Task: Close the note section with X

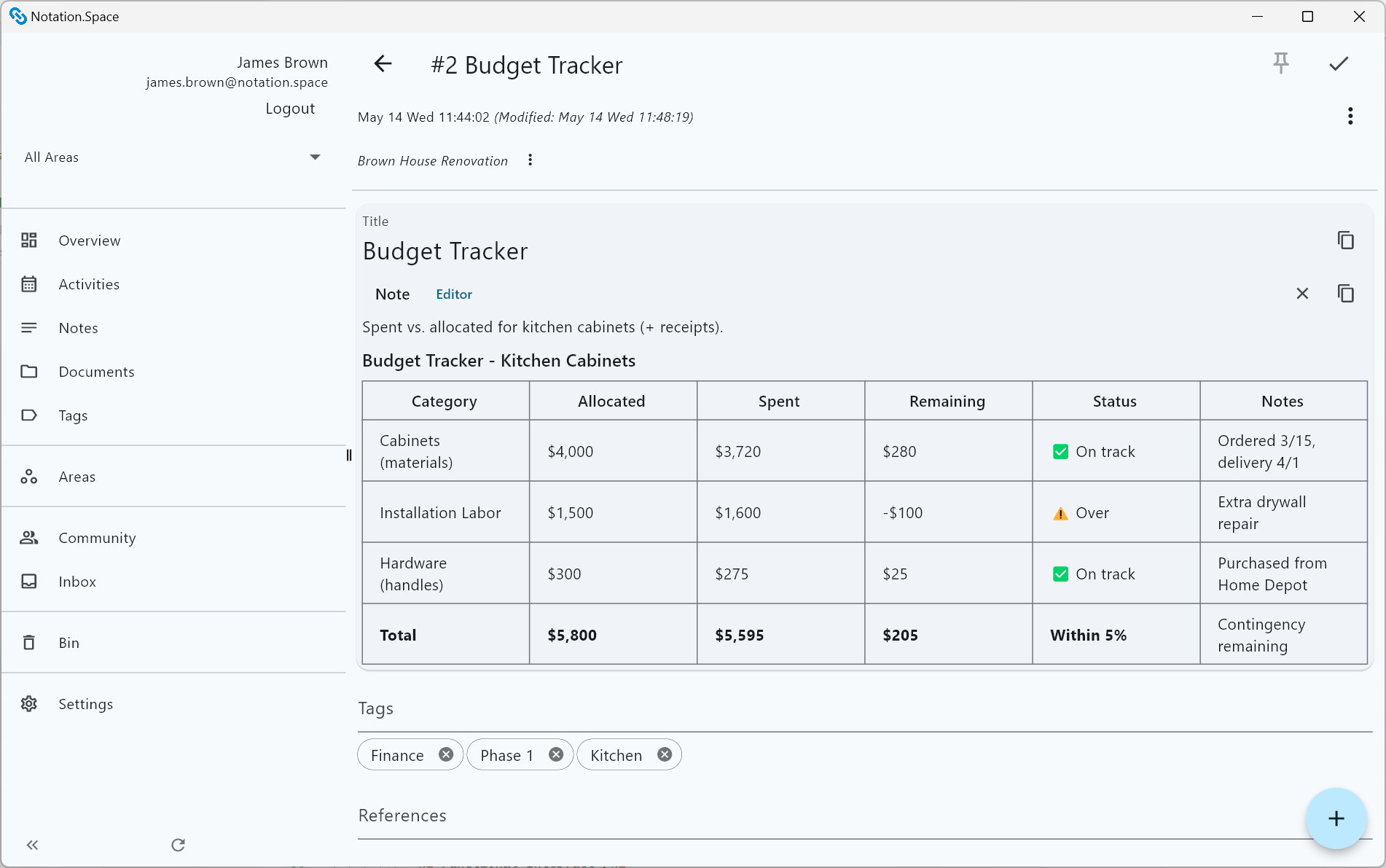Action: click(x=1301, y=294)
